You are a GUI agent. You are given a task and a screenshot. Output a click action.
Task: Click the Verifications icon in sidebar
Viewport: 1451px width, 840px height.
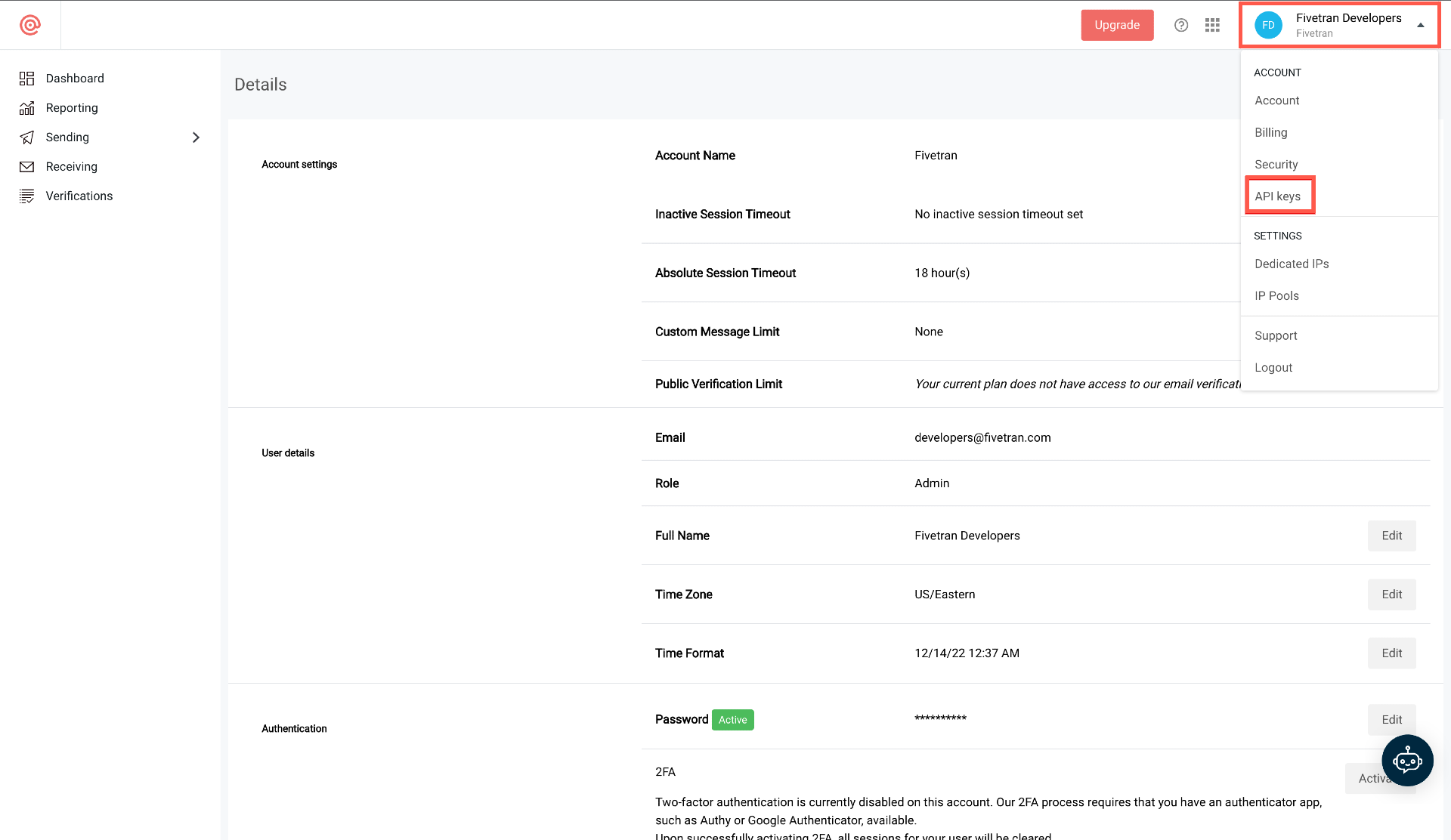pyautogui.click(x=27, y=196)
